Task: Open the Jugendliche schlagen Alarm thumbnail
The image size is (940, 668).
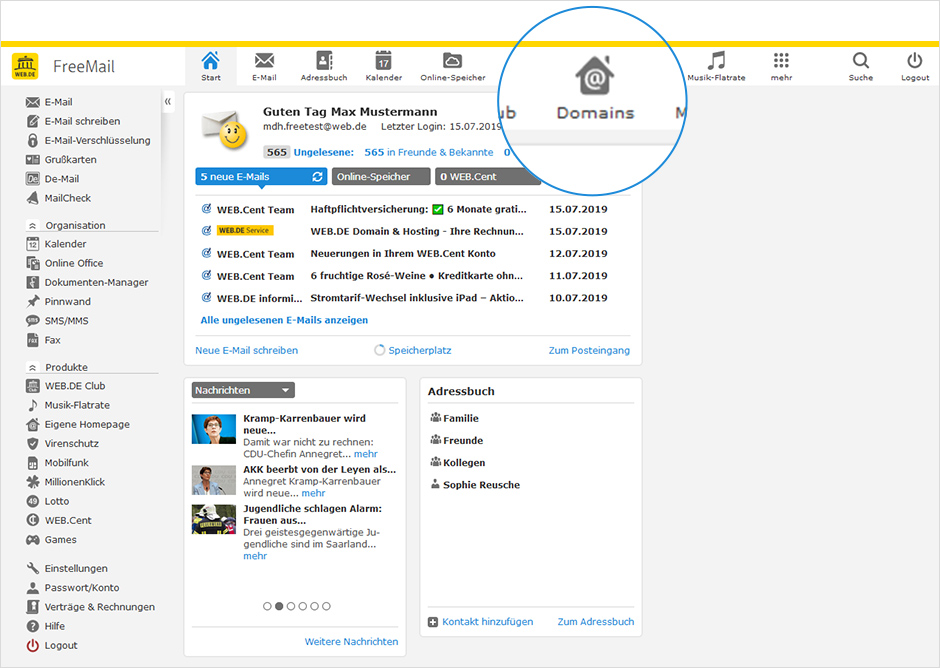Action: click(214, 519)
